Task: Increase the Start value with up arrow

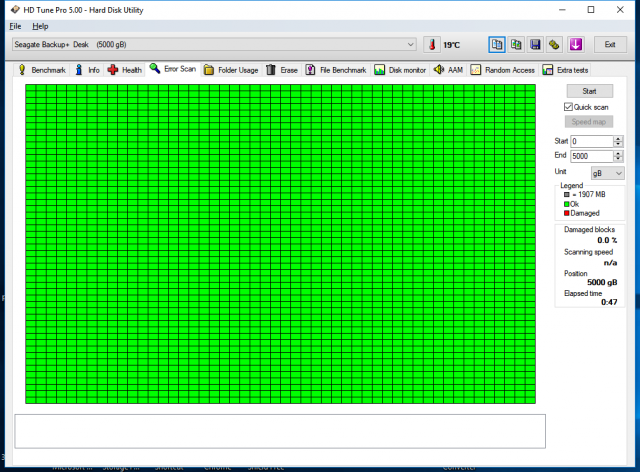Action: (x=619, y=139)
